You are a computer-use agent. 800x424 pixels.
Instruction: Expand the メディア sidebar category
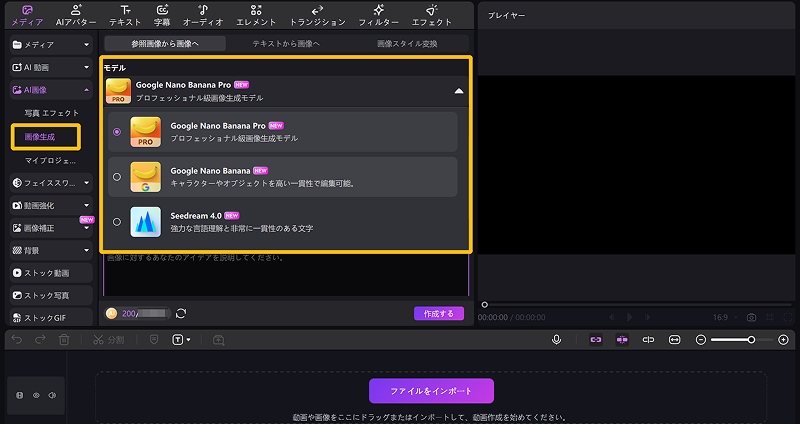click(x=51, y=45)
